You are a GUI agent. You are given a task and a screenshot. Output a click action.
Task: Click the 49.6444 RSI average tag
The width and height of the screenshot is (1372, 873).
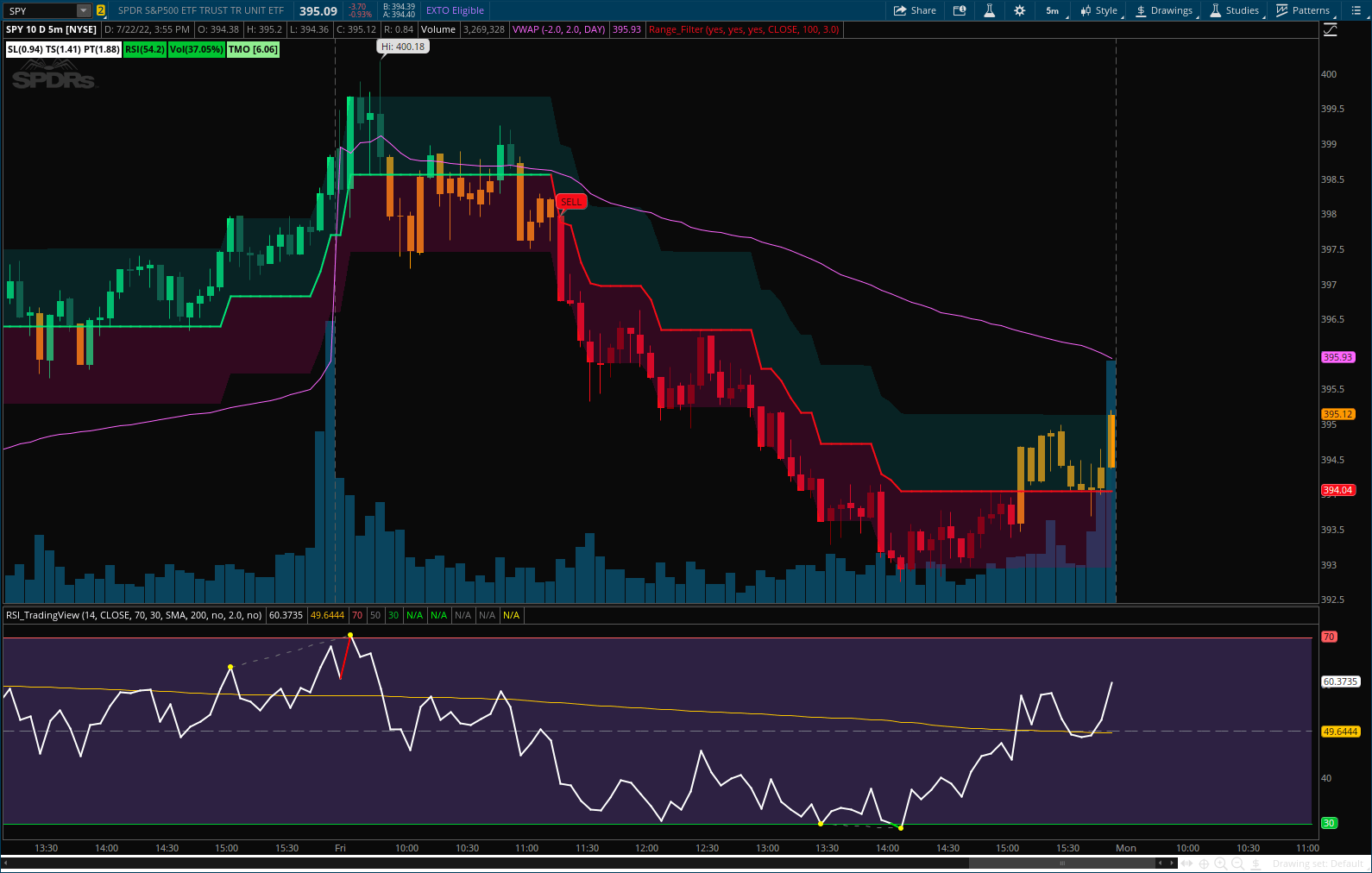point(1341,732)
